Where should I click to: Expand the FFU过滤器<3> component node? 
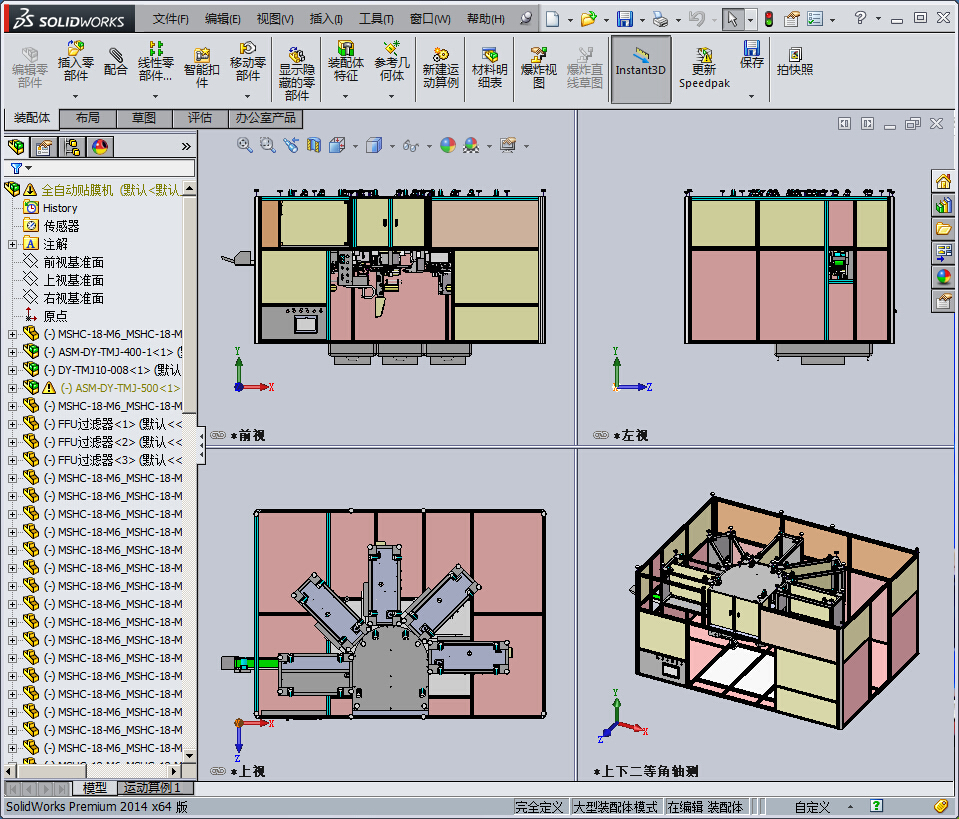click(x=12, y=460)
